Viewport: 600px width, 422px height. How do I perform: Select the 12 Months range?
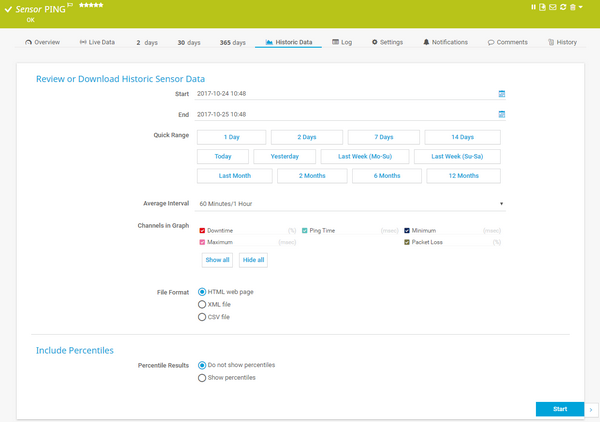(464, 176)
